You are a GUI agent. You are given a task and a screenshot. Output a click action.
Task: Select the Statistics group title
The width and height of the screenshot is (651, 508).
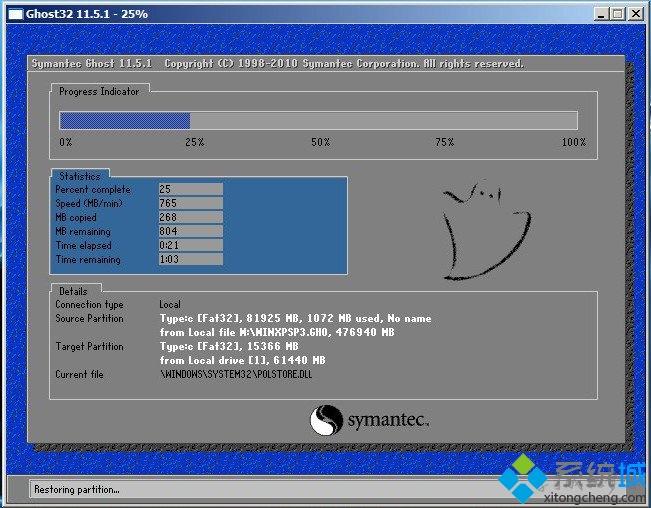(80, 176)
